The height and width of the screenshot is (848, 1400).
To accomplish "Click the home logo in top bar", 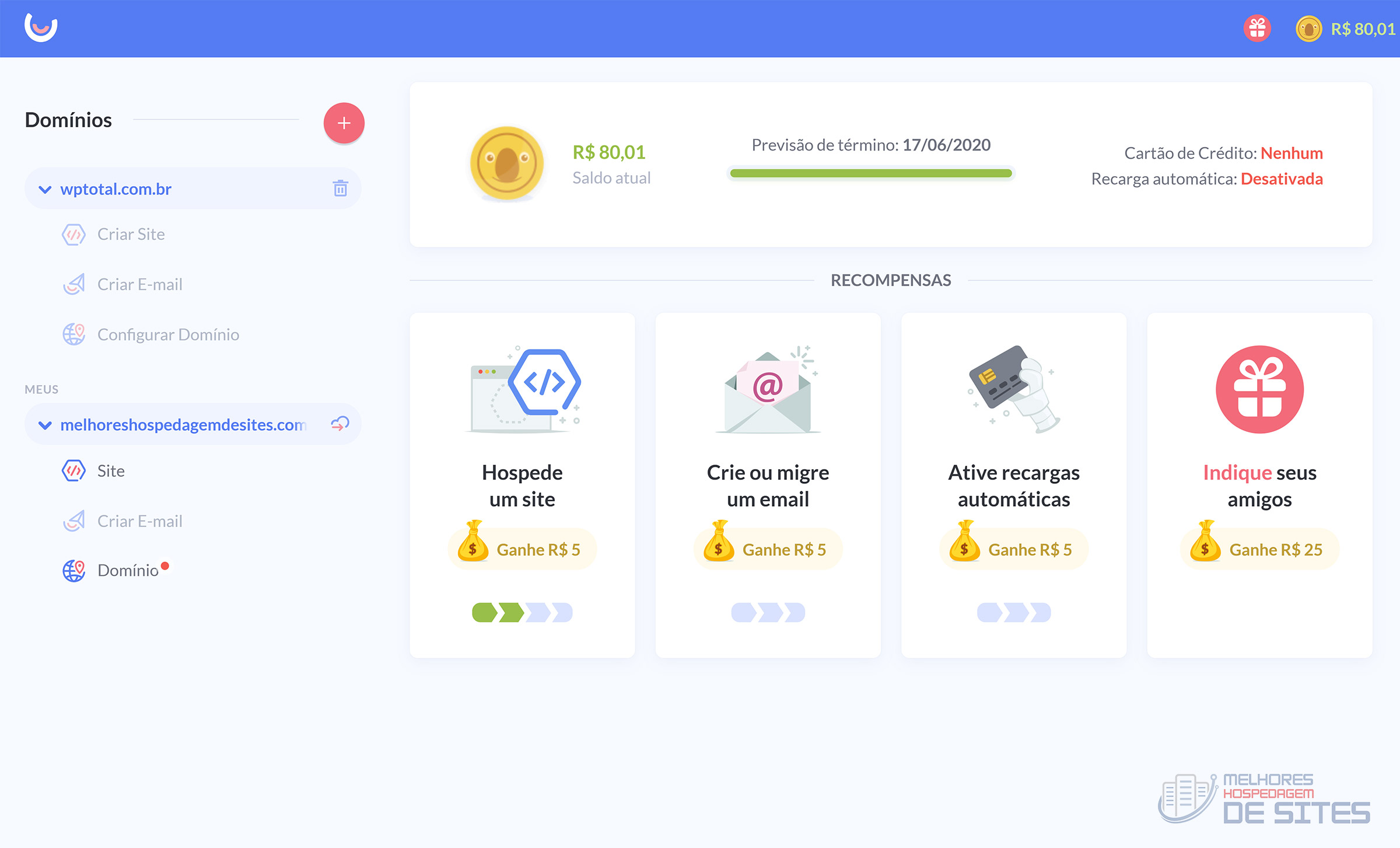I will click(x=41, y=27).
